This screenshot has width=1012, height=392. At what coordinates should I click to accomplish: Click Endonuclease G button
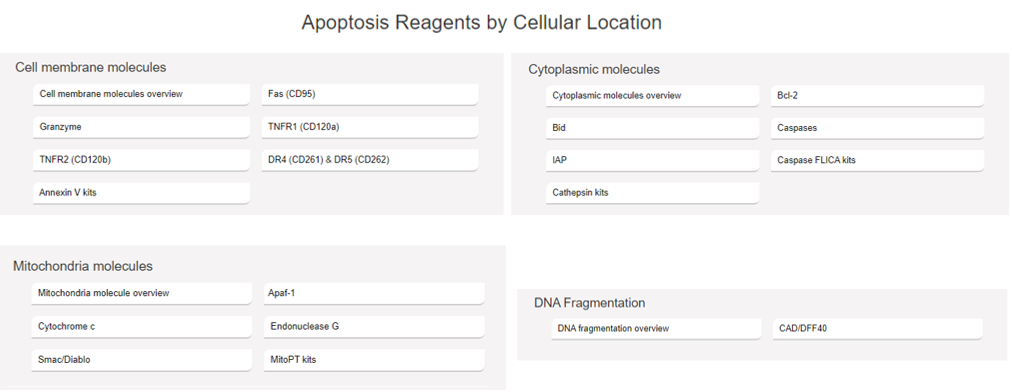coord(374,327)
